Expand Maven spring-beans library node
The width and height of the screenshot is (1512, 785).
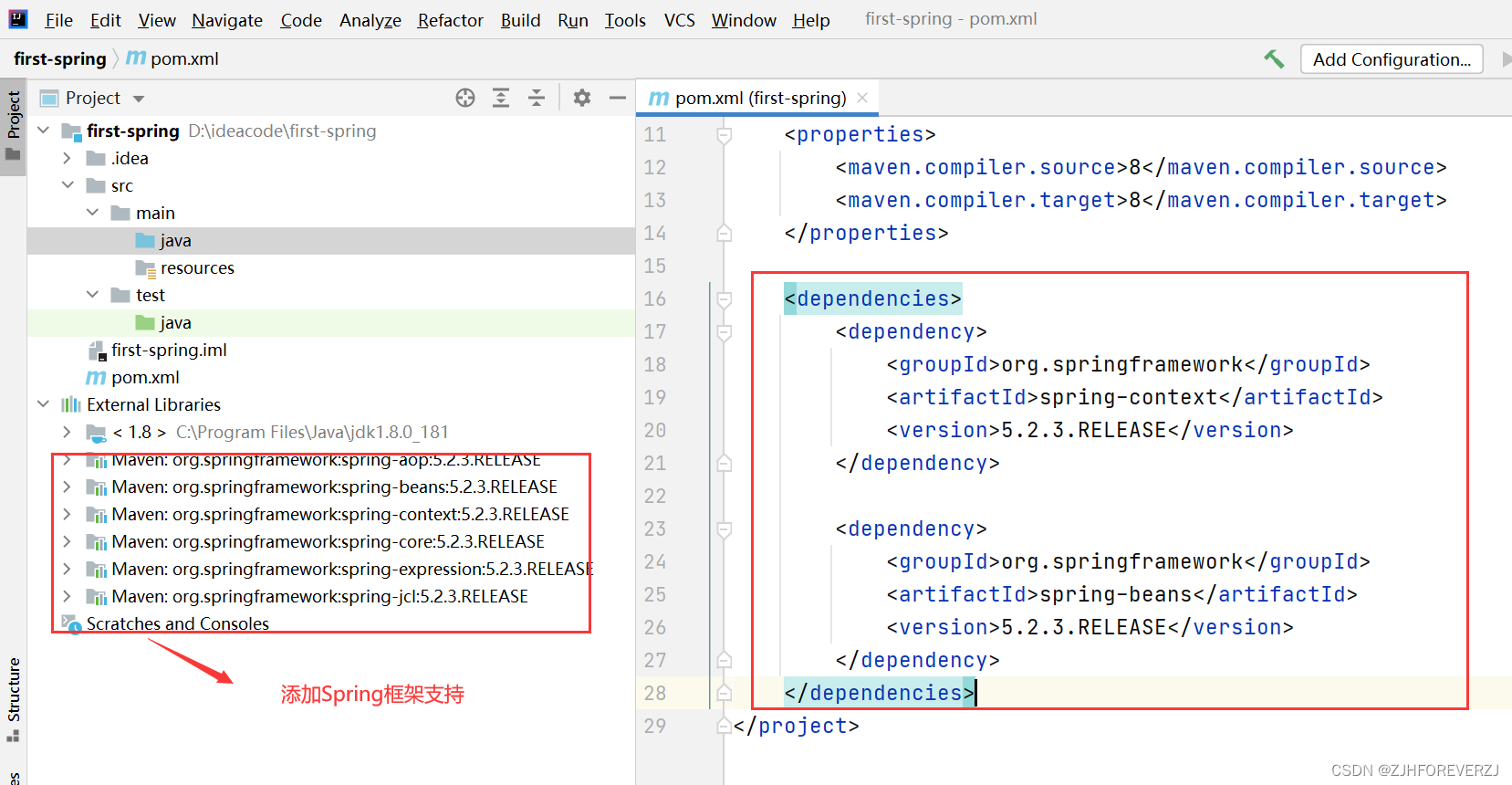pos(68,487)
